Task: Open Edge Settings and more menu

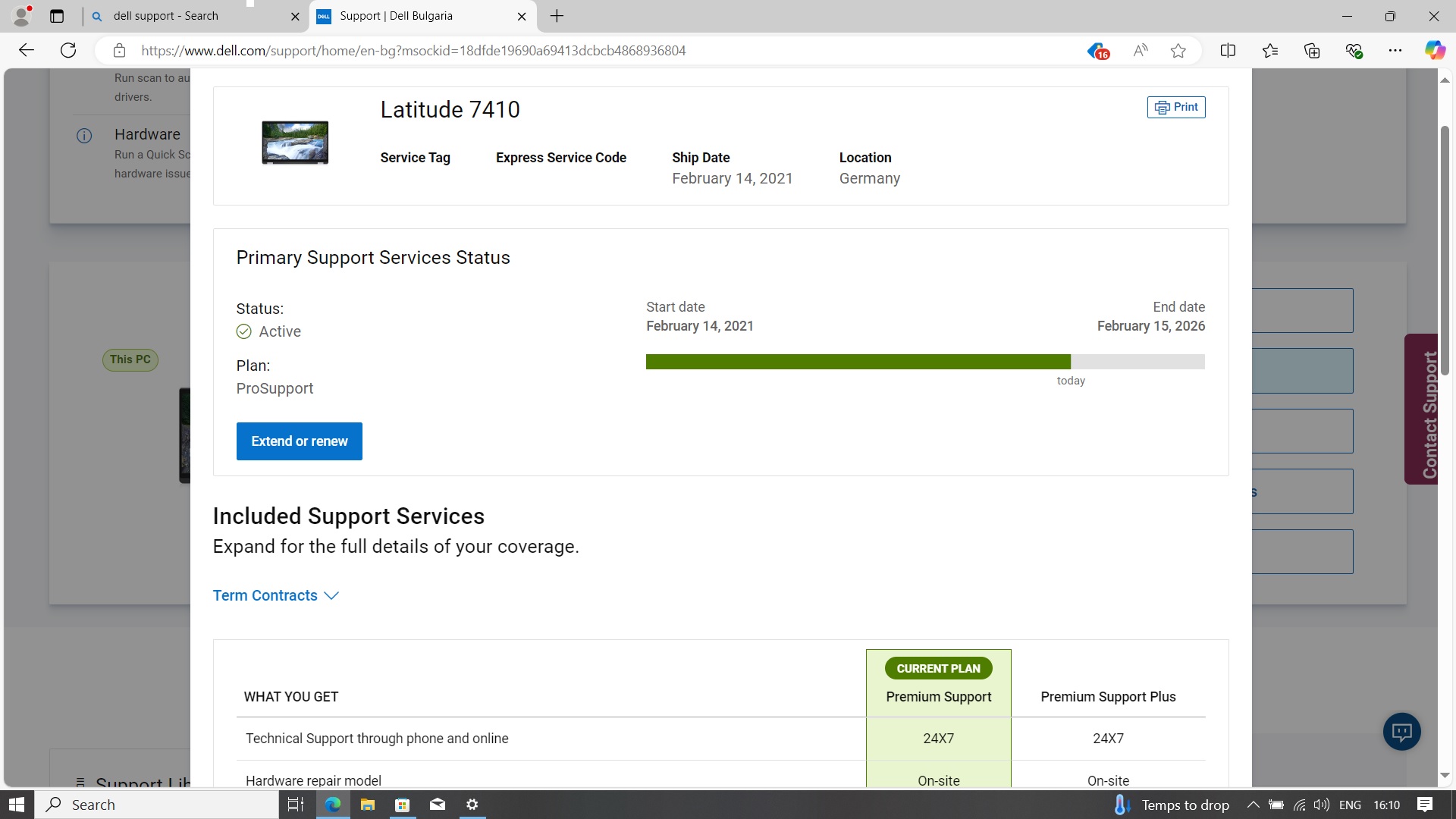Action: point(1395,51)
